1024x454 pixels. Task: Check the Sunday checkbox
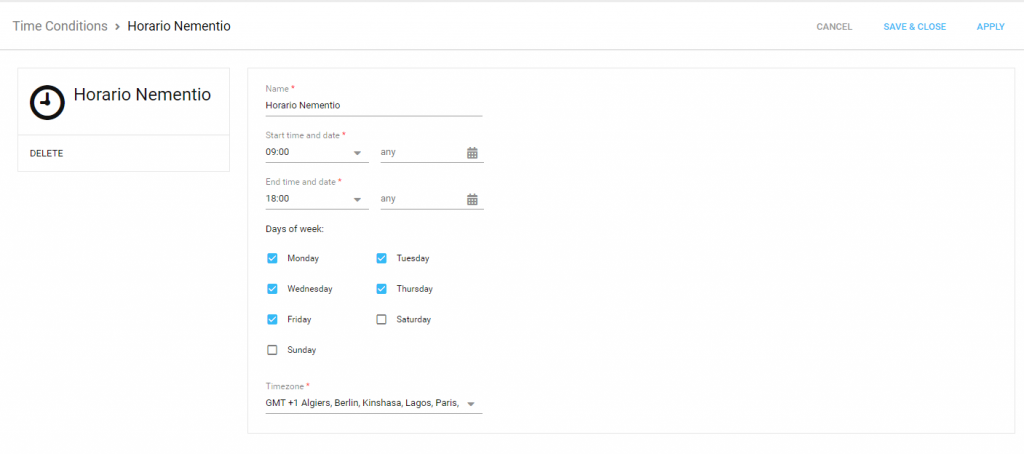pyautogui.click(x=272, y=350)
